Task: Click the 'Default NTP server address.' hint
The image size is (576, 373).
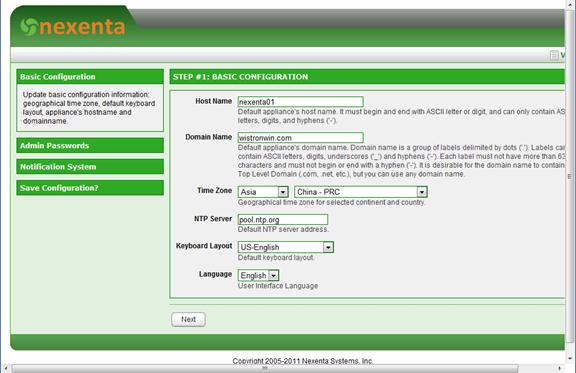Action: 283,229
